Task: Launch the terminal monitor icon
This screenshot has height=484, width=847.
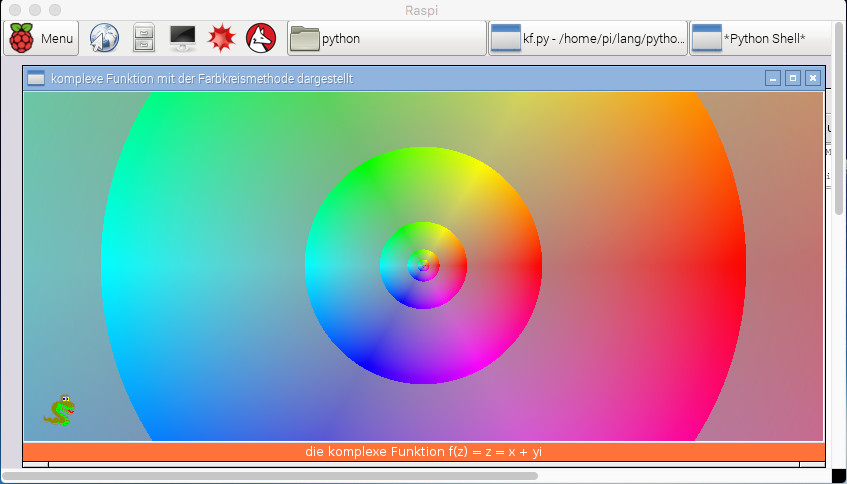Action: pyautogui.click(x=183, y=39)
